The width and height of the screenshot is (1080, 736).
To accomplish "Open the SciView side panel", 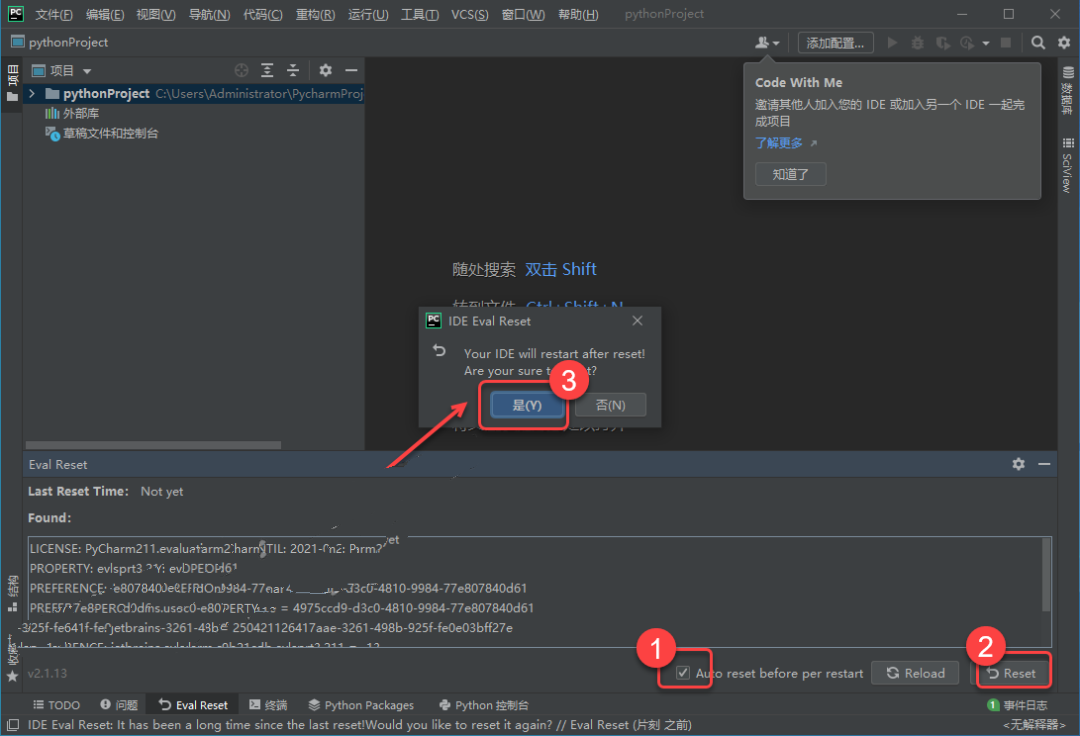I will 1068,165.
